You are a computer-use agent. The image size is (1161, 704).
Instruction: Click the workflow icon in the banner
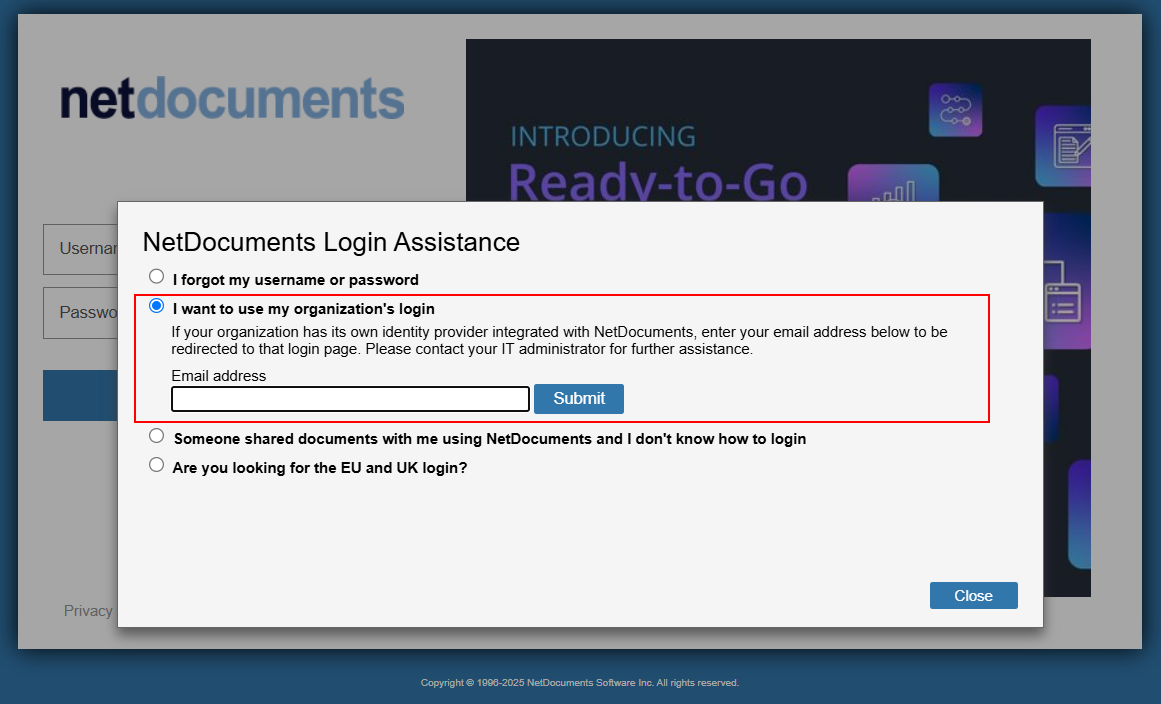click(x=956, y=110)
